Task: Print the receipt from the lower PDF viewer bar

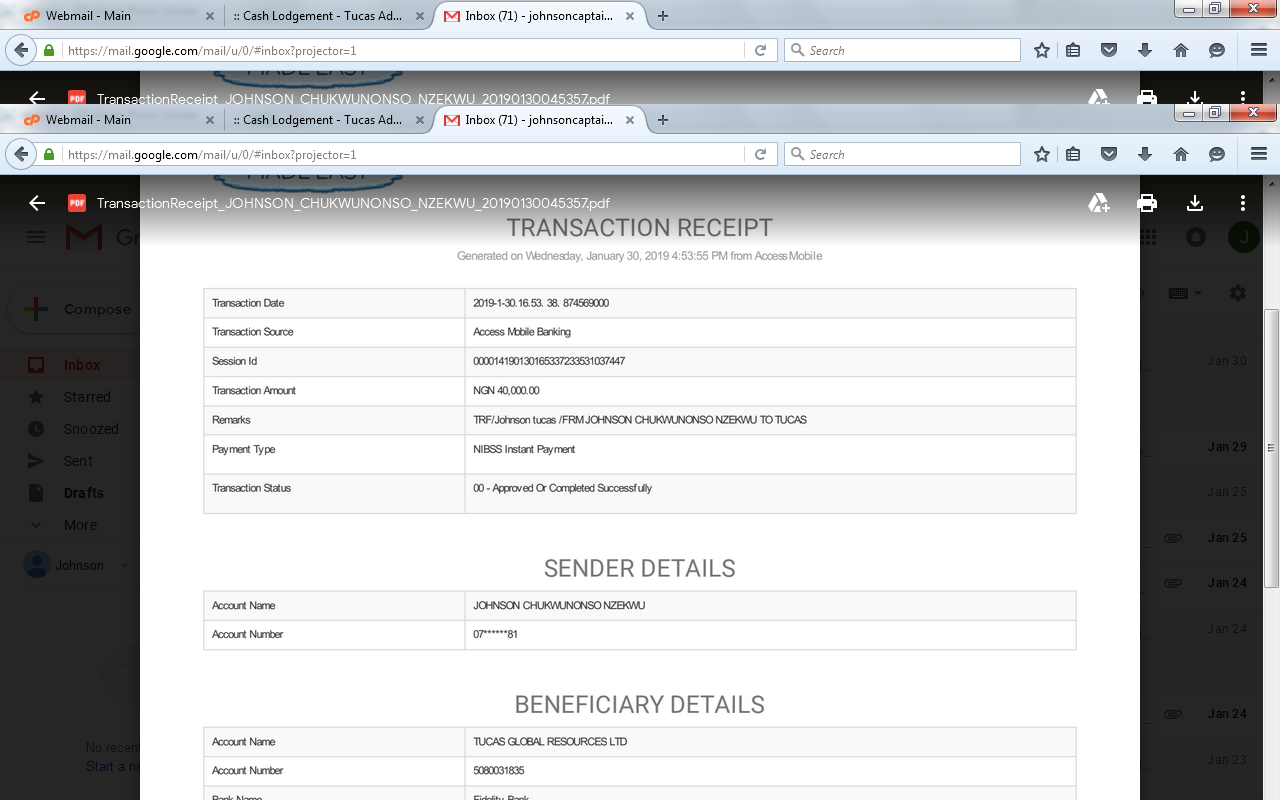Action: 1147,203
